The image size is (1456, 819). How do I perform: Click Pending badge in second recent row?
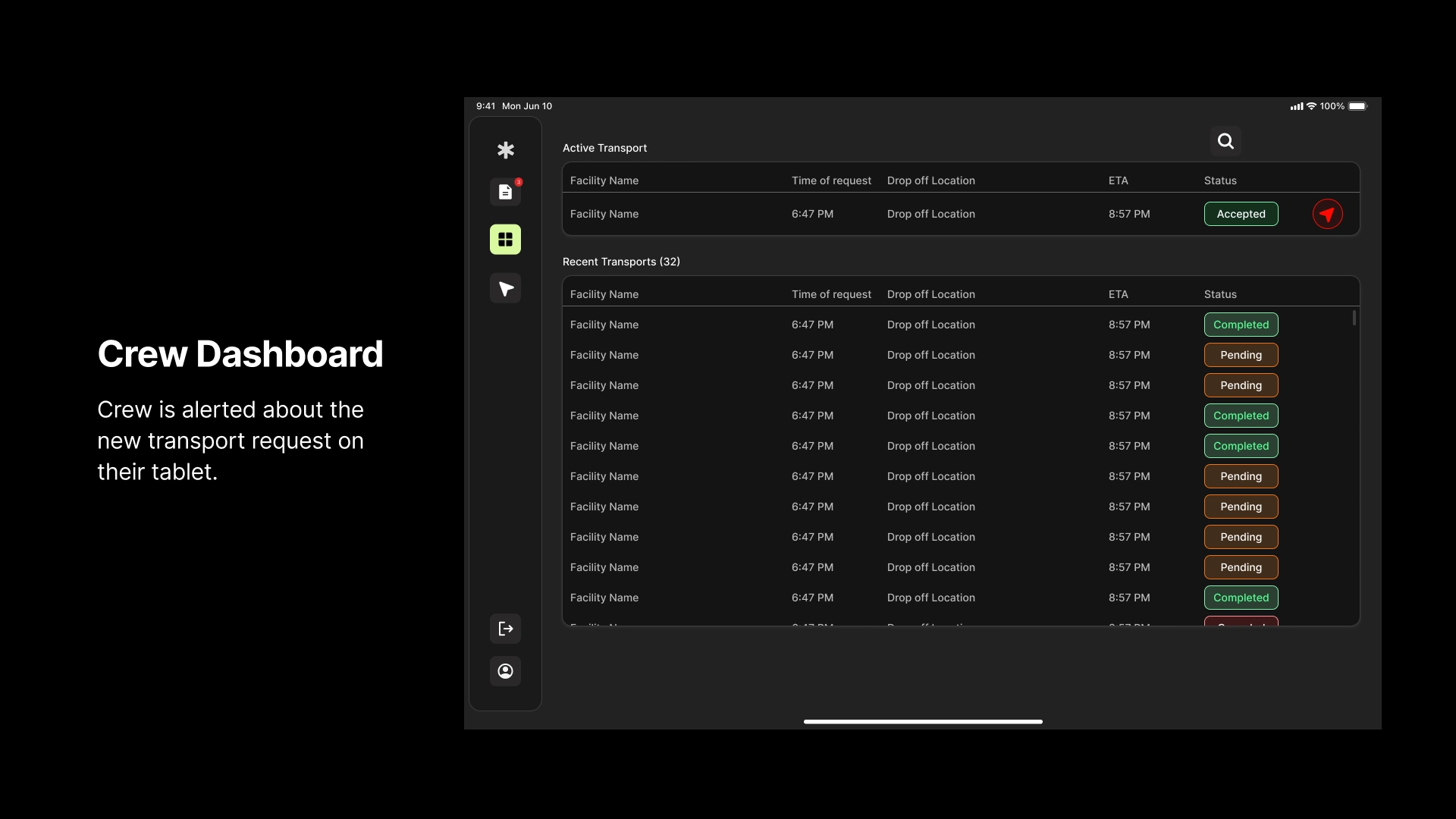(x=1241, y=355)
